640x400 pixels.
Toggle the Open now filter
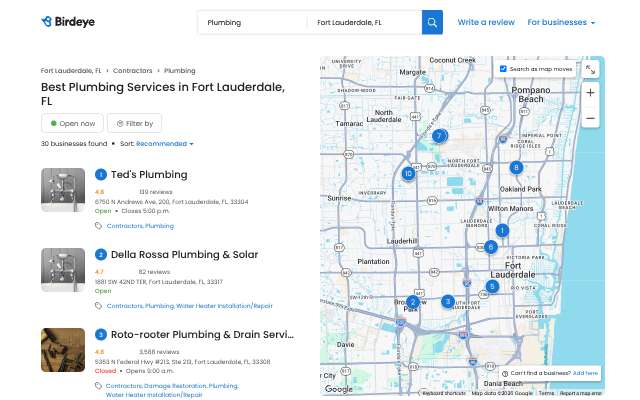point(72,123)
